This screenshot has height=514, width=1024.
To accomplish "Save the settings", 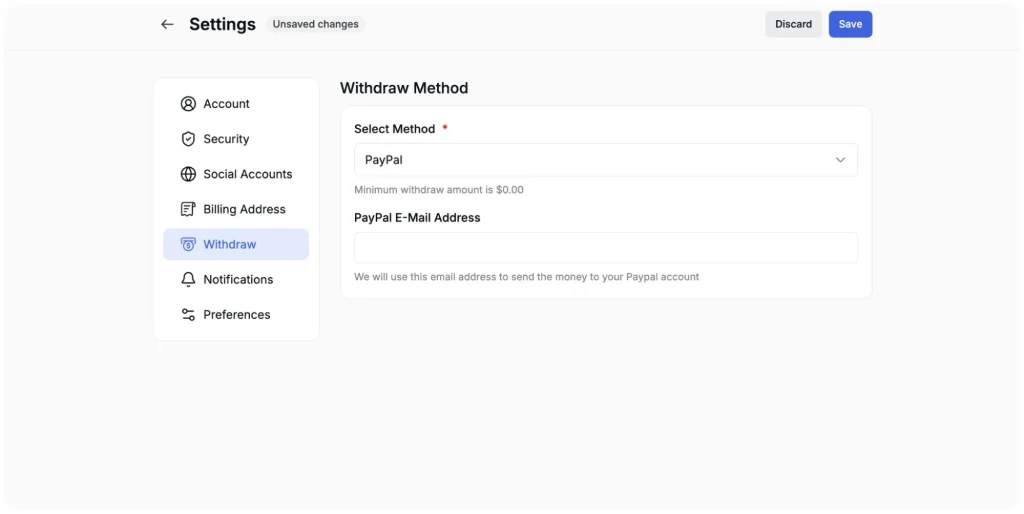I will point(850,24).
